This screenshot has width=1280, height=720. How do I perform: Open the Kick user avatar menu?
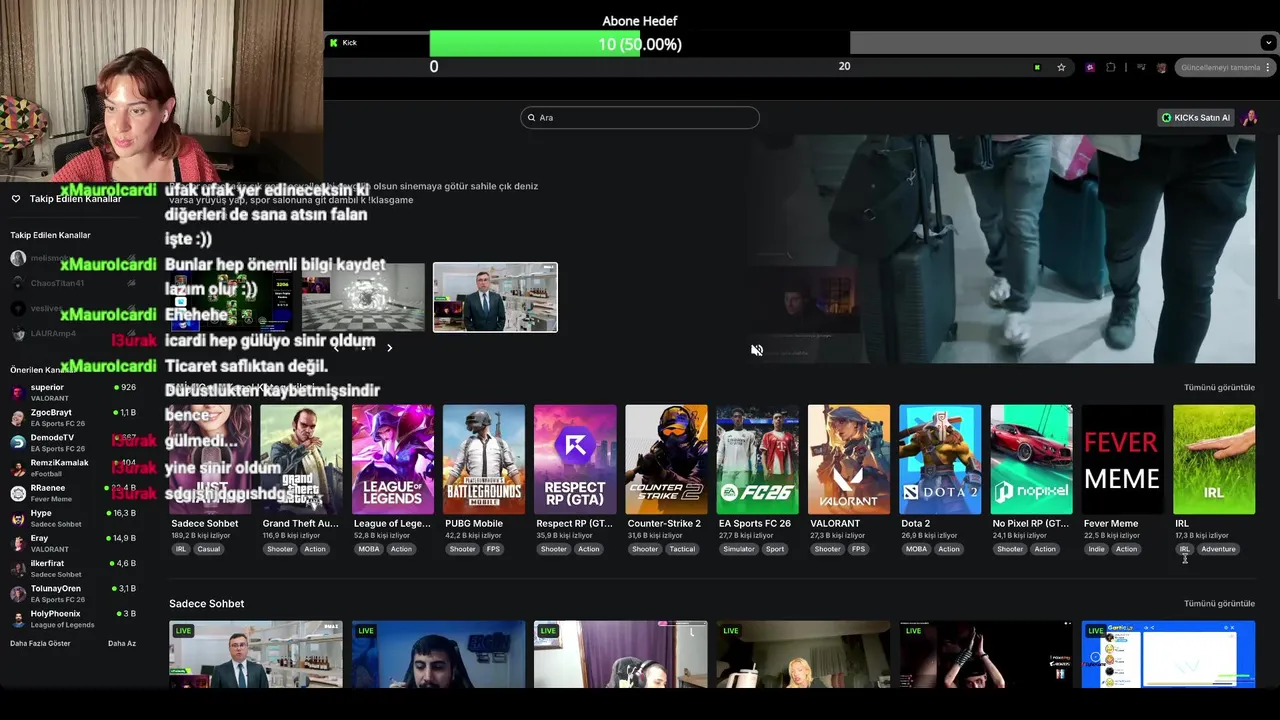point(1249,117)
